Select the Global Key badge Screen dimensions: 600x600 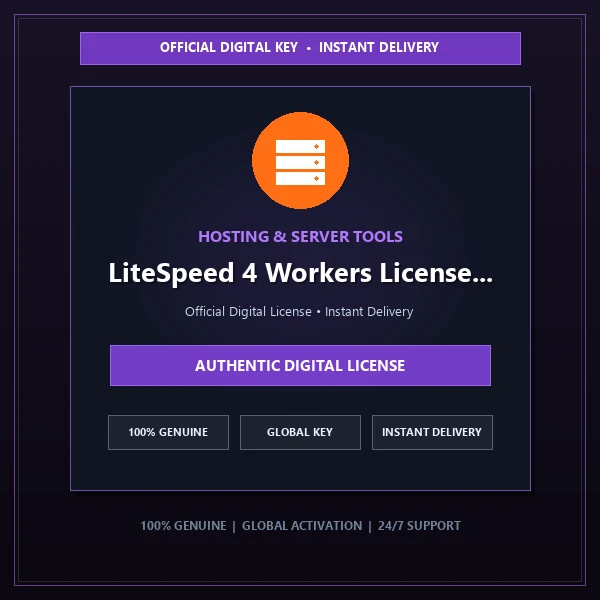pos(300,432)
